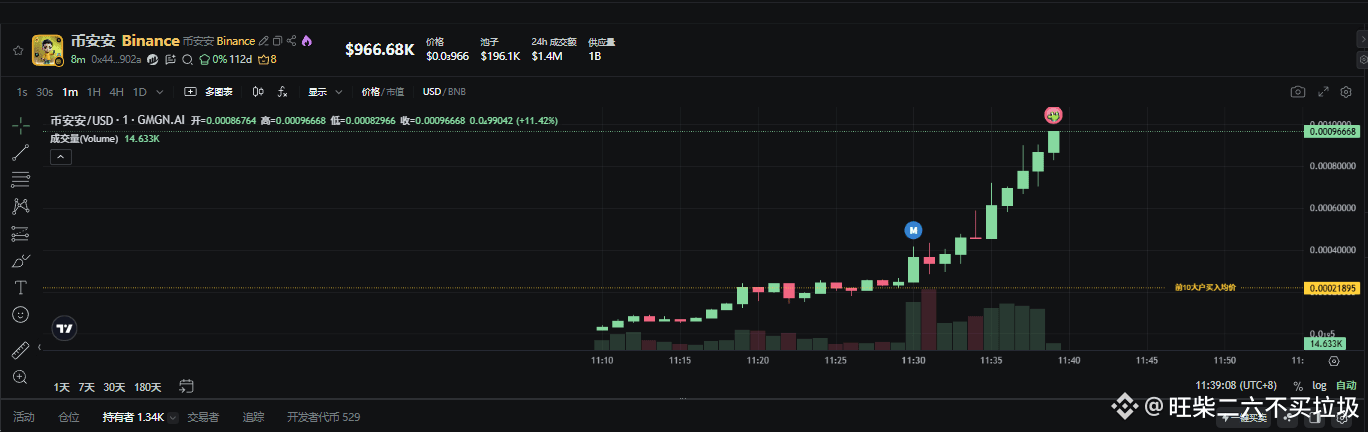Set chart range to 30天
The image size is (1368, 432).
[114, 386]
